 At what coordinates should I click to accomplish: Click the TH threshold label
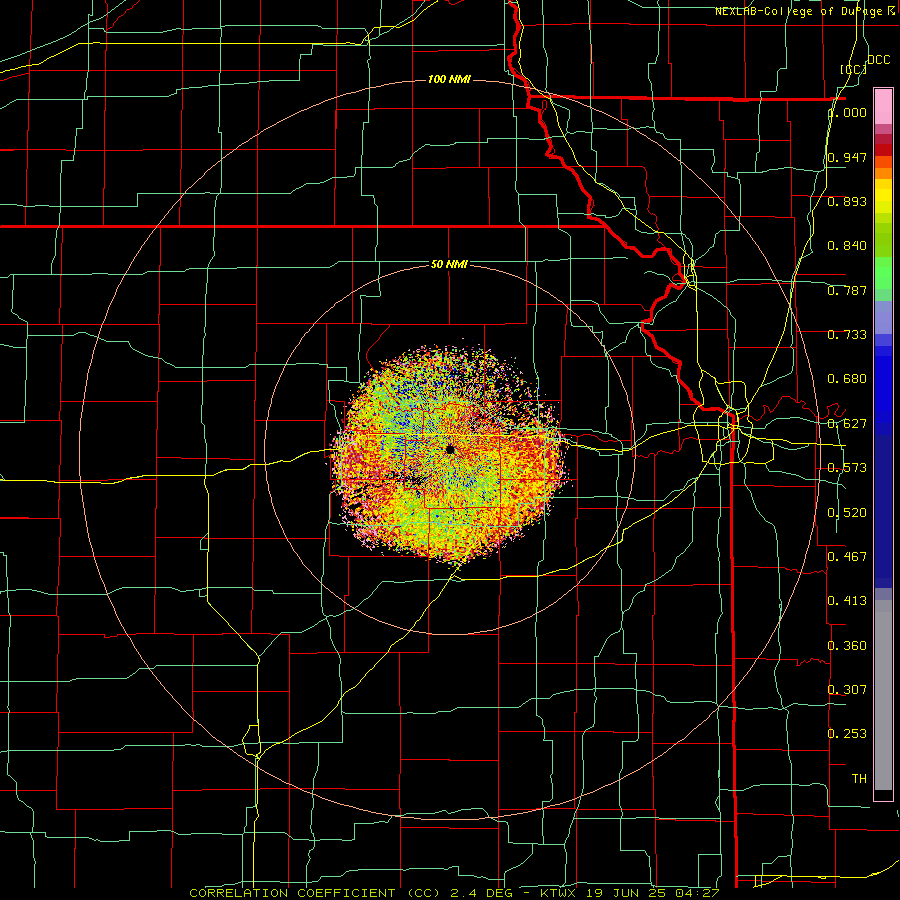859,779
